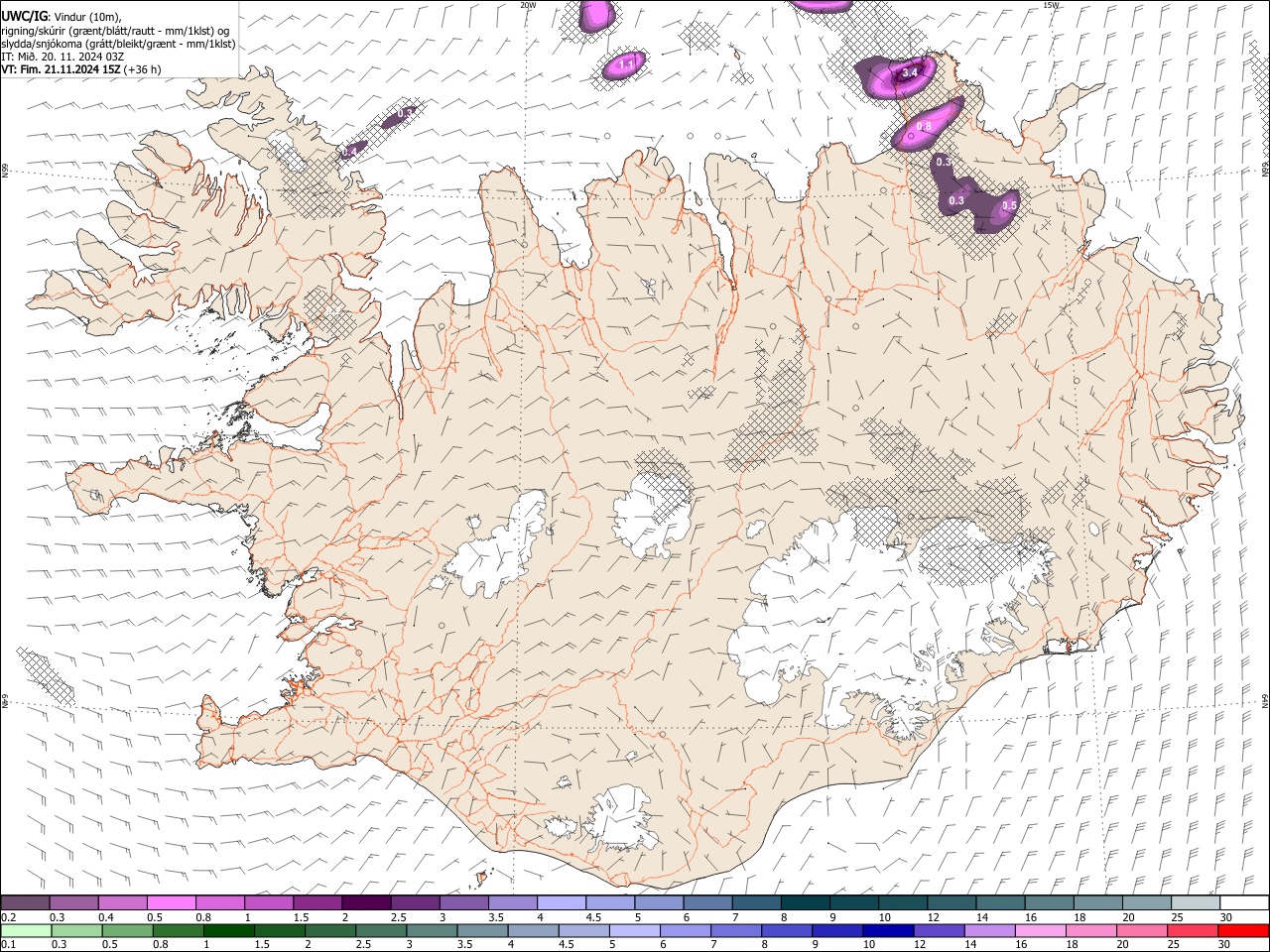The width and height of the screenshot is (1270, 952).
Task: Click the 1.1 snowfall value offshore north
Action: coord(626,65)
